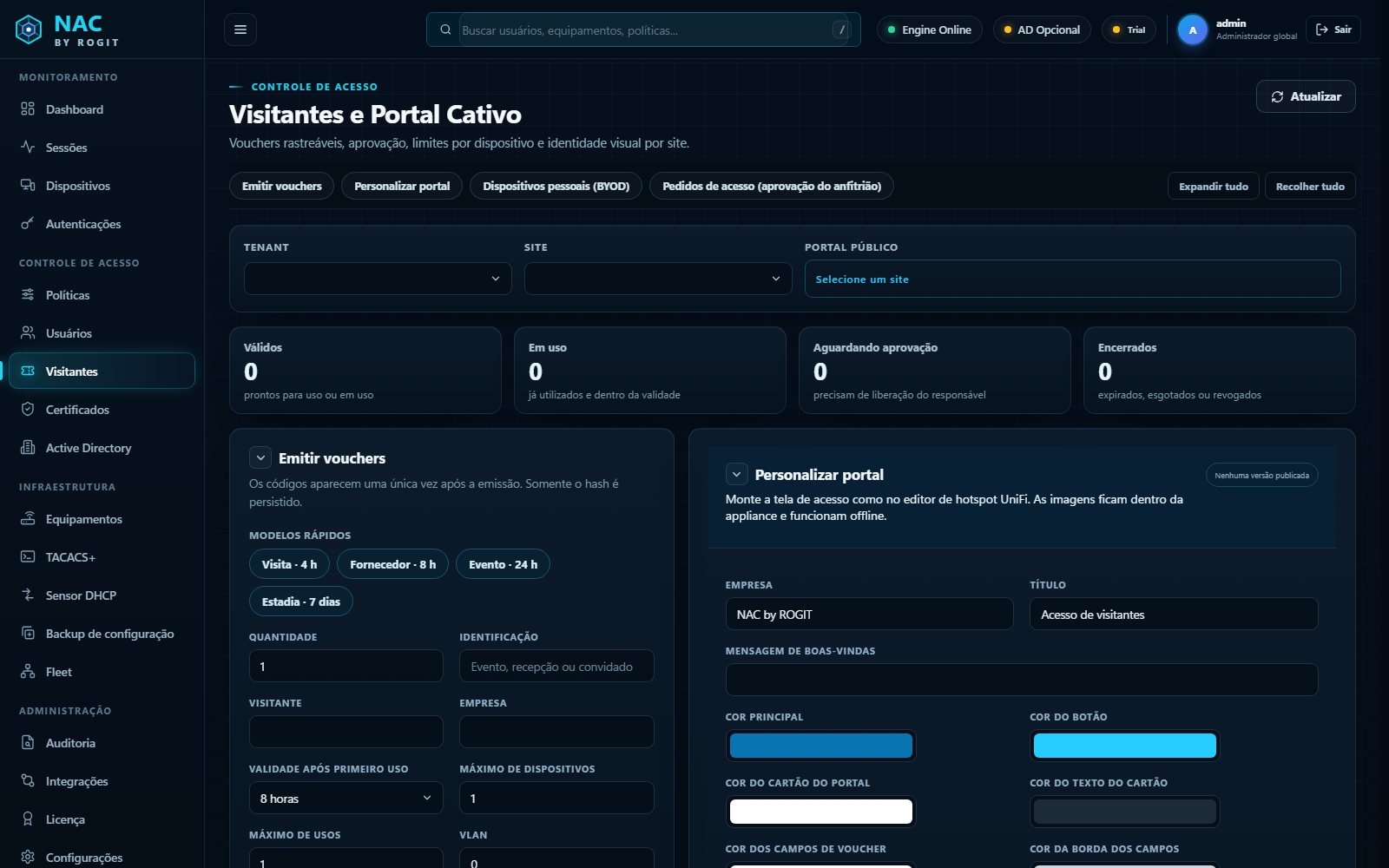Click the Integrações icon in sidebar
The height and width of the screenshot is (868, 1389).
click(28, 781)
